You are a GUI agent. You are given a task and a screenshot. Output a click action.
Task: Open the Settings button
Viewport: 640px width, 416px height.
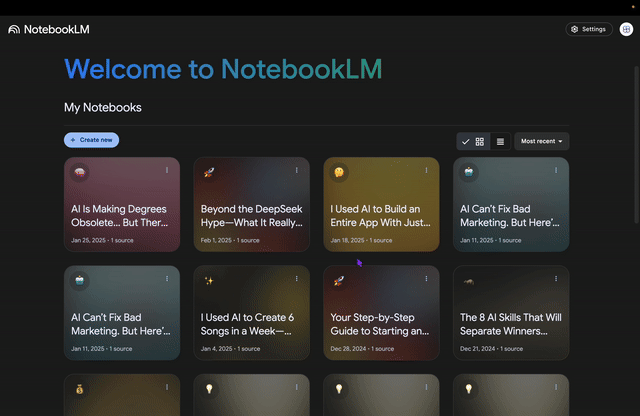click(x=589, y=29)
